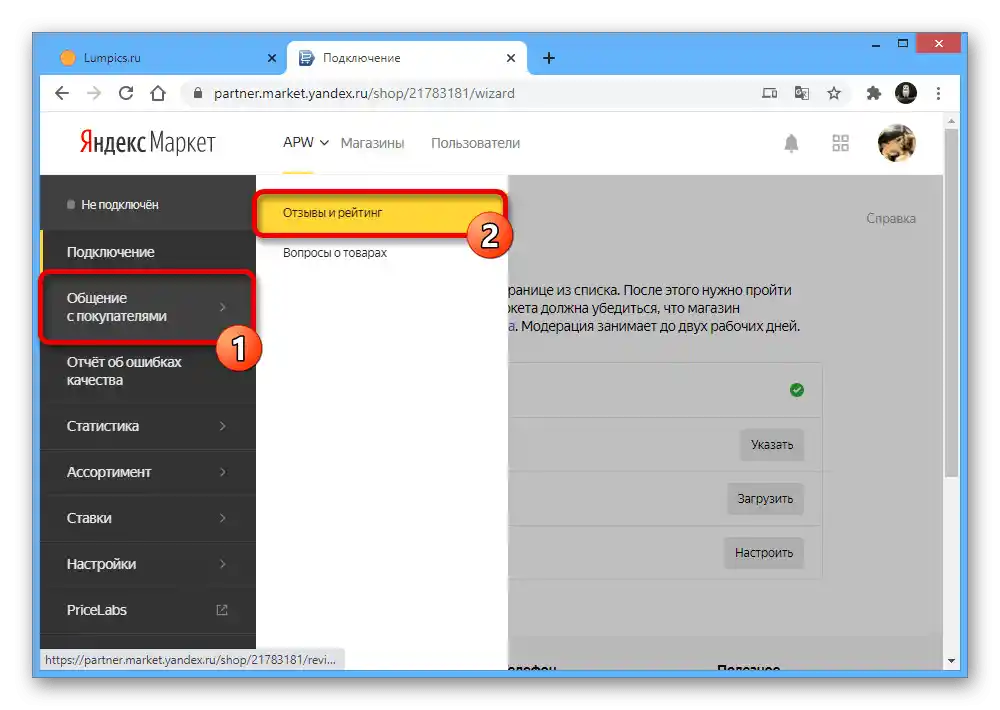Expand Общение с покупателями submenu chevron
1000x710 pixels.
(223, 307)
